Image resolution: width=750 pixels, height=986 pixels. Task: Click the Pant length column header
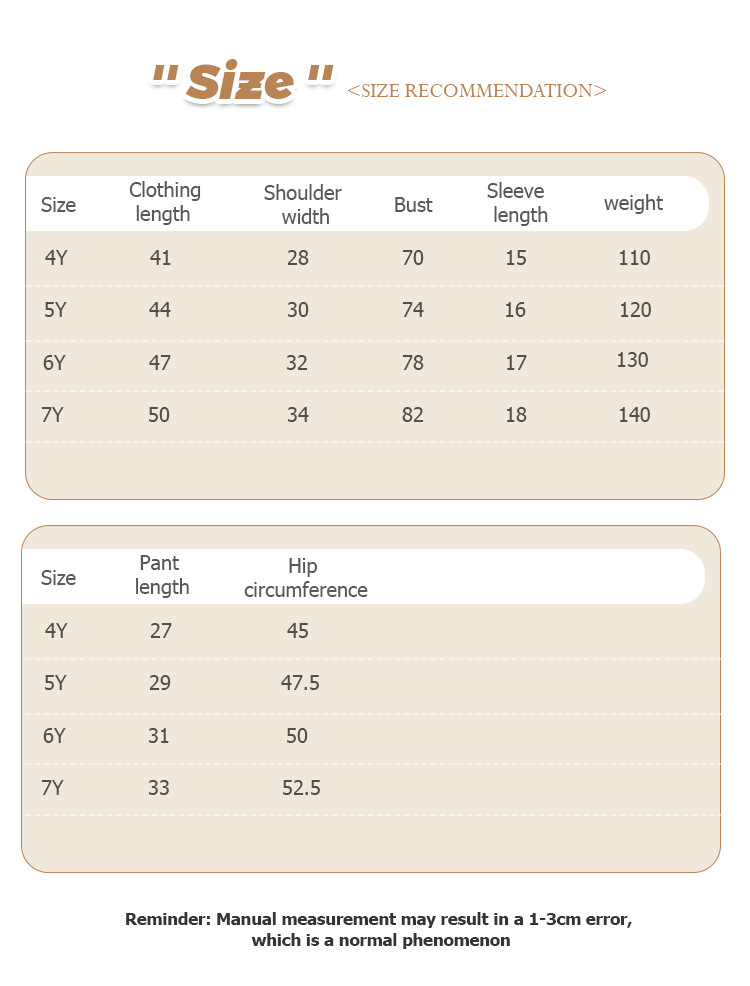click(x=161, y=575)
